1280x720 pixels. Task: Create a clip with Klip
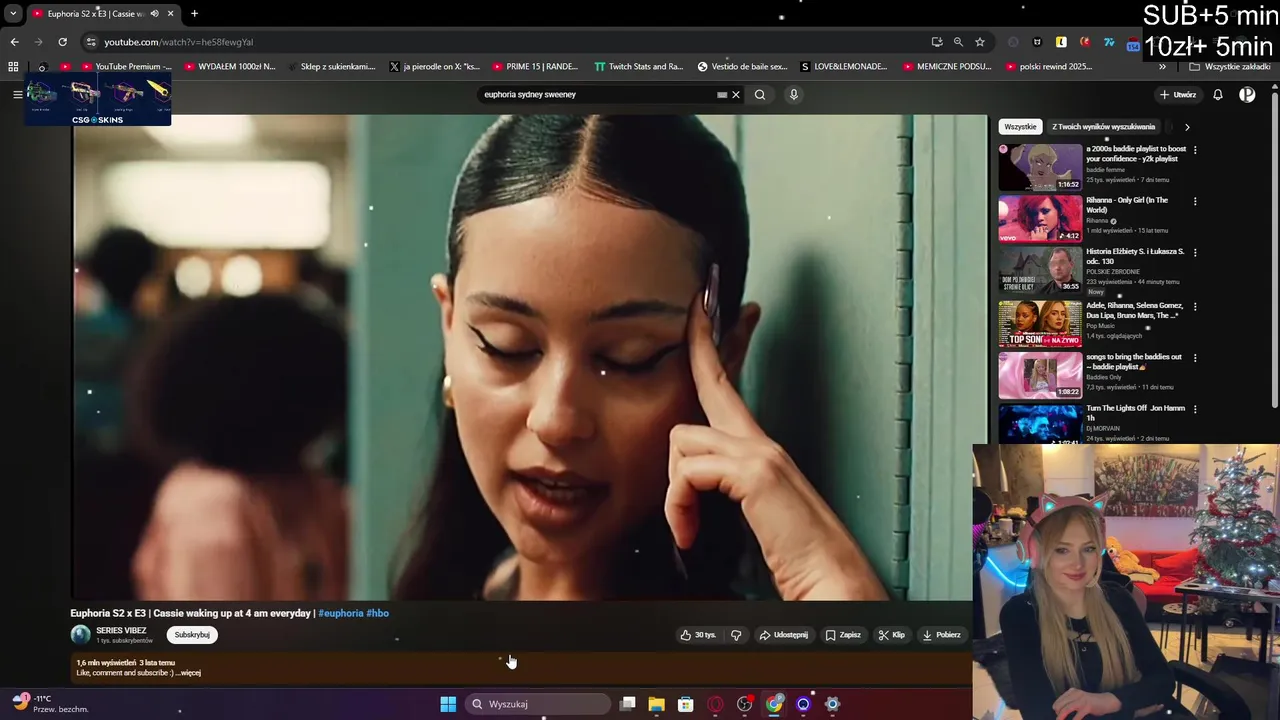pos(891,635)
